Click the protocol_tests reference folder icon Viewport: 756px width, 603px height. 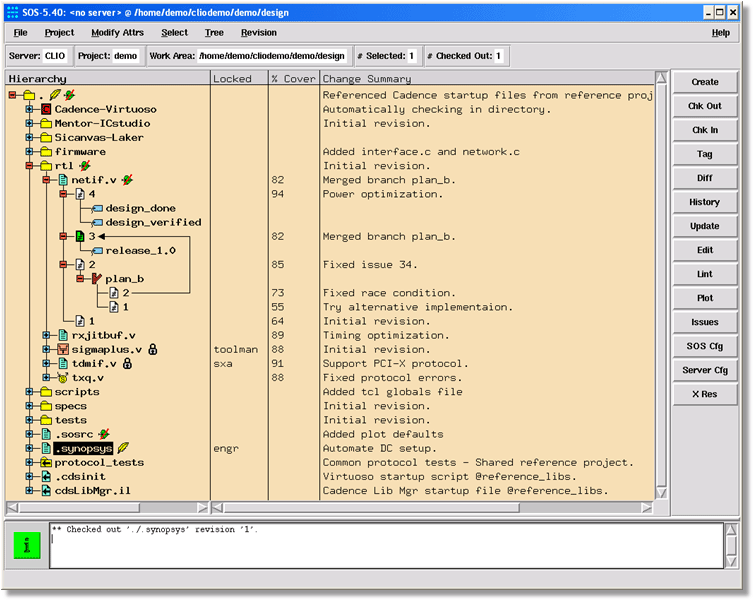(x=46, y=463)
